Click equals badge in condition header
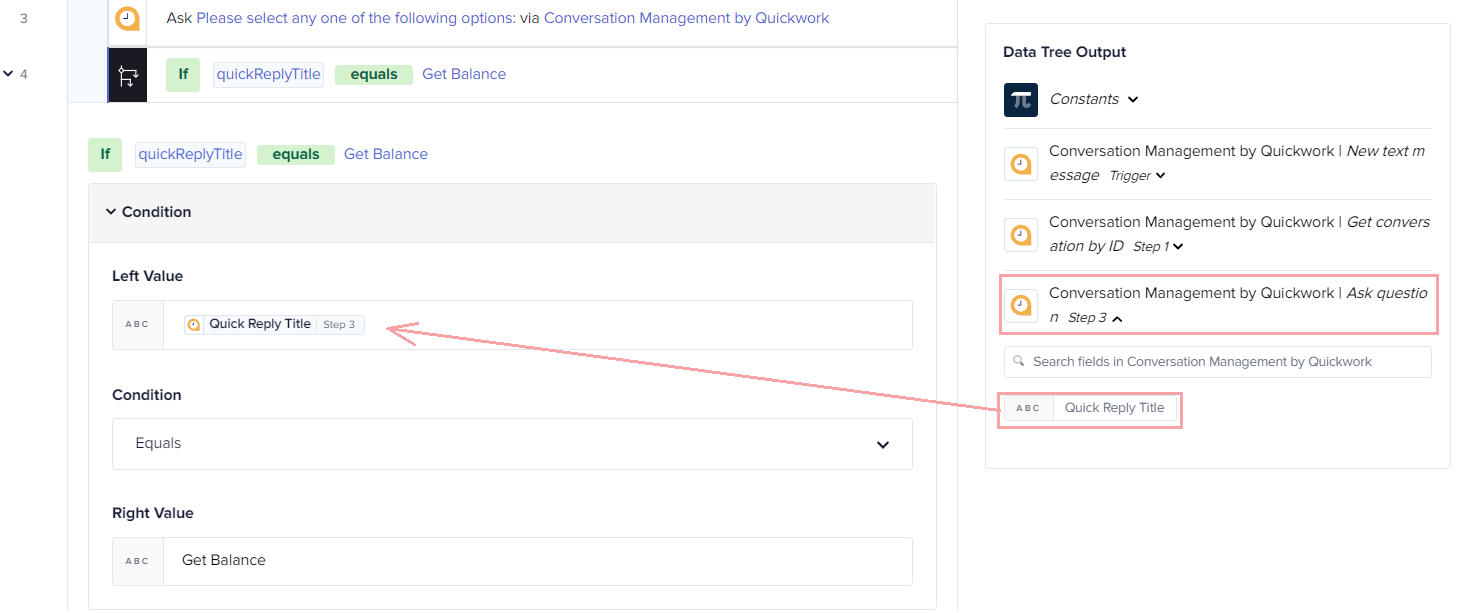Screen dimensions: 1466x613 click(x=296, y=155)
